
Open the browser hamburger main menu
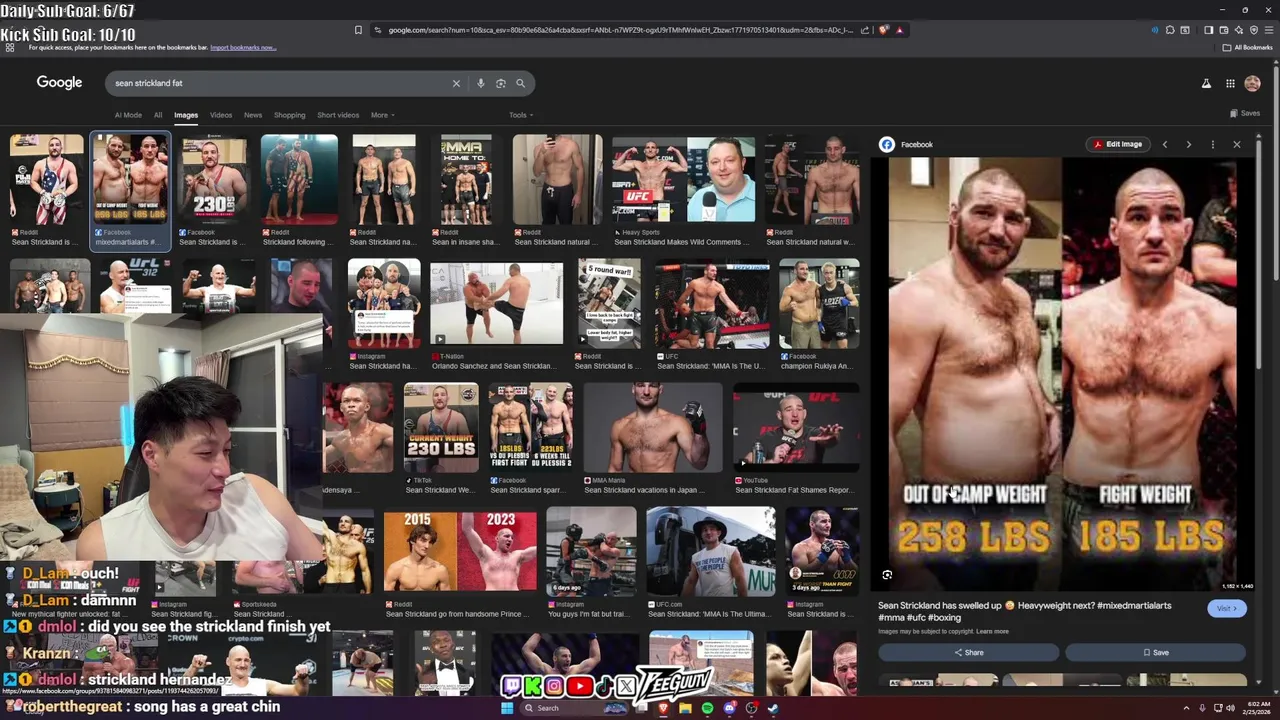1268,30
